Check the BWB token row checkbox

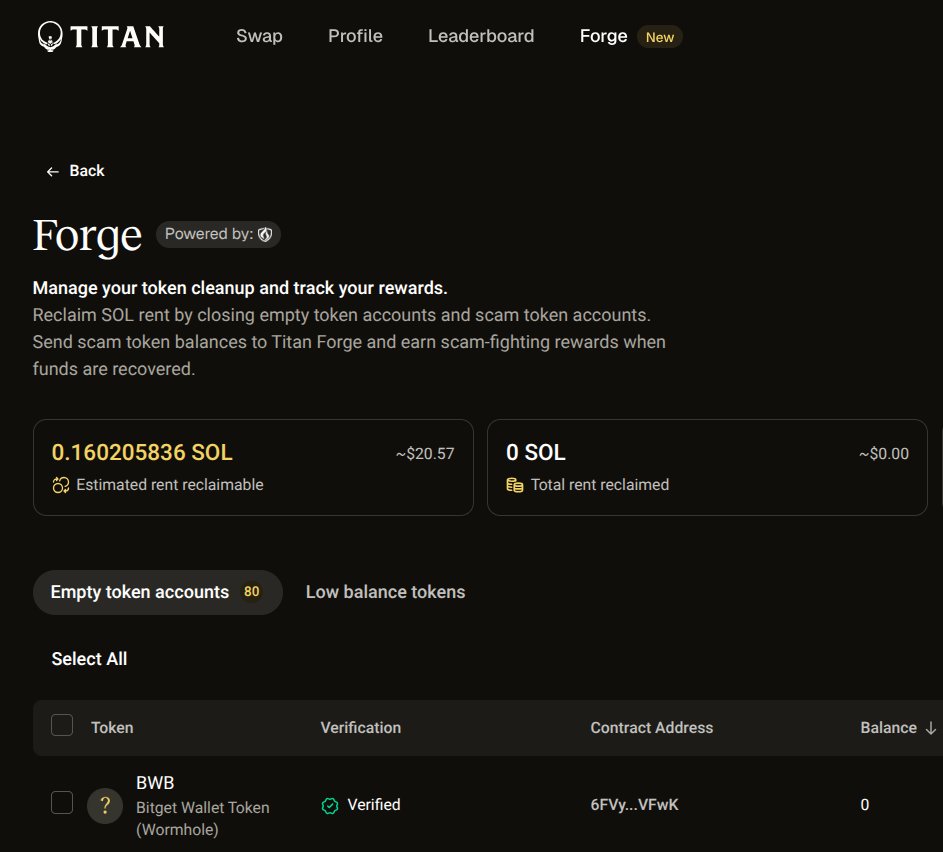pos(62,803)
